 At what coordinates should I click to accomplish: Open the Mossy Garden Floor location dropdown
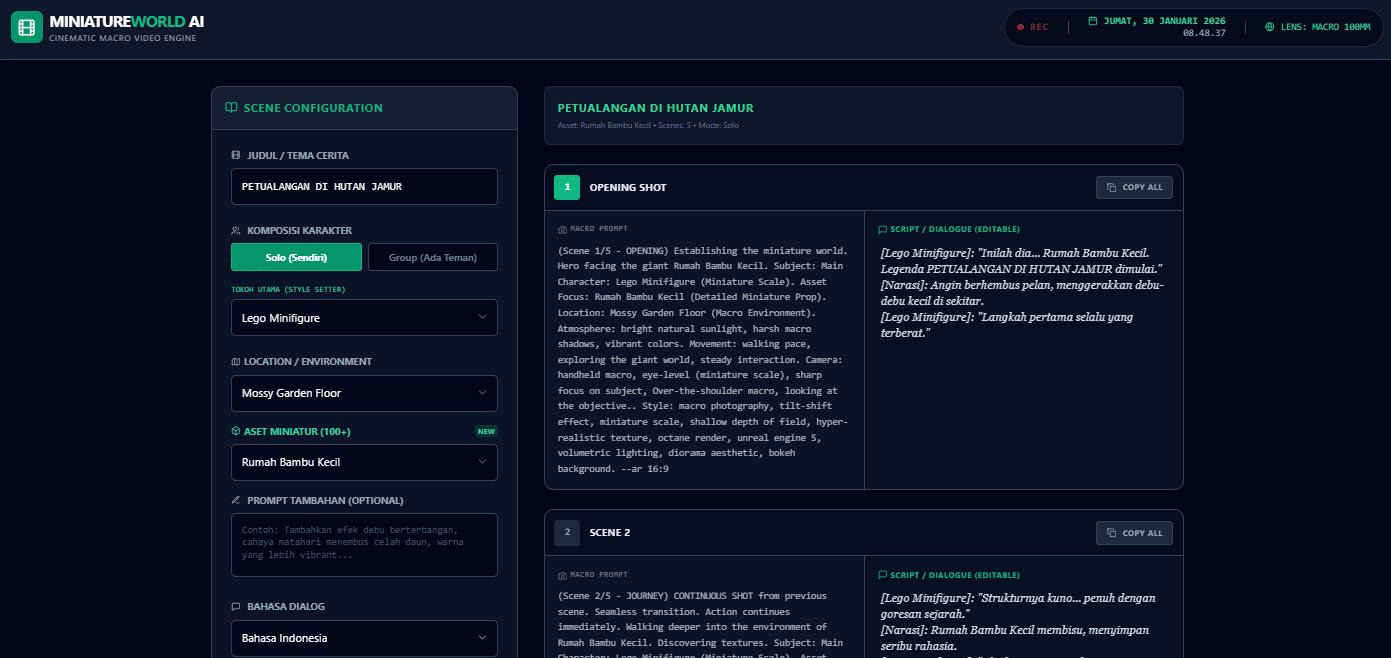point(364,393)
